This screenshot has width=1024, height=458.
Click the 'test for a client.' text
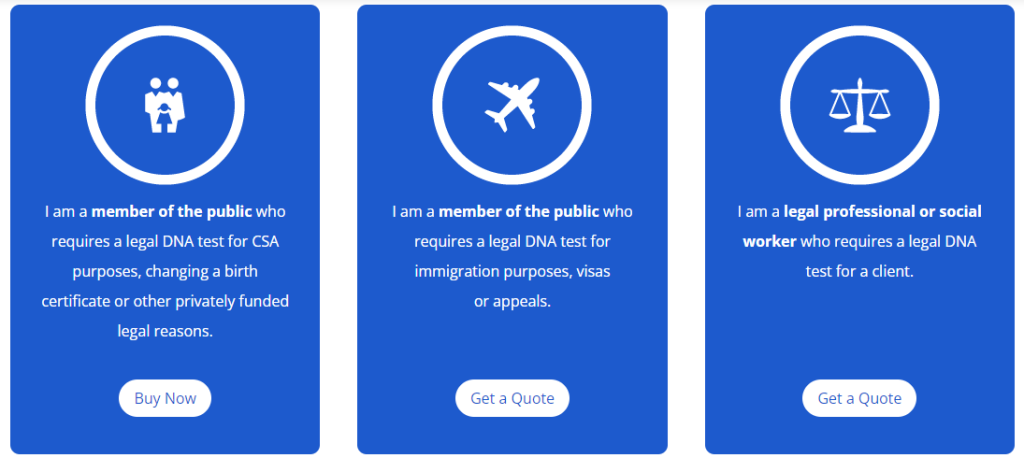[859, 271]
